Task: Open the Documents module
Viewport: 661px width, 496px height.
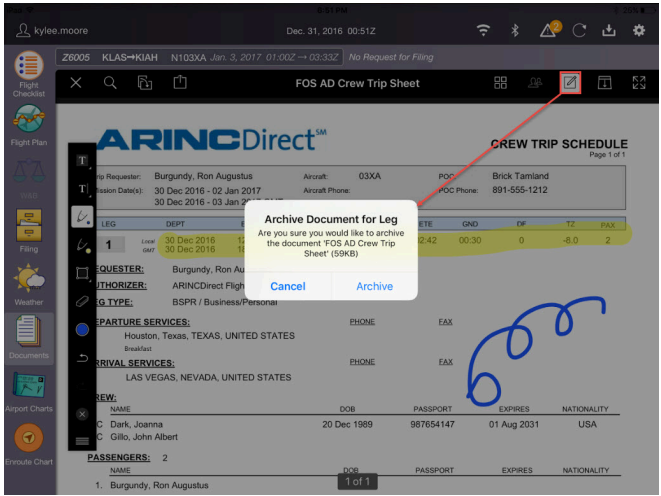Action: coord(29,338)
